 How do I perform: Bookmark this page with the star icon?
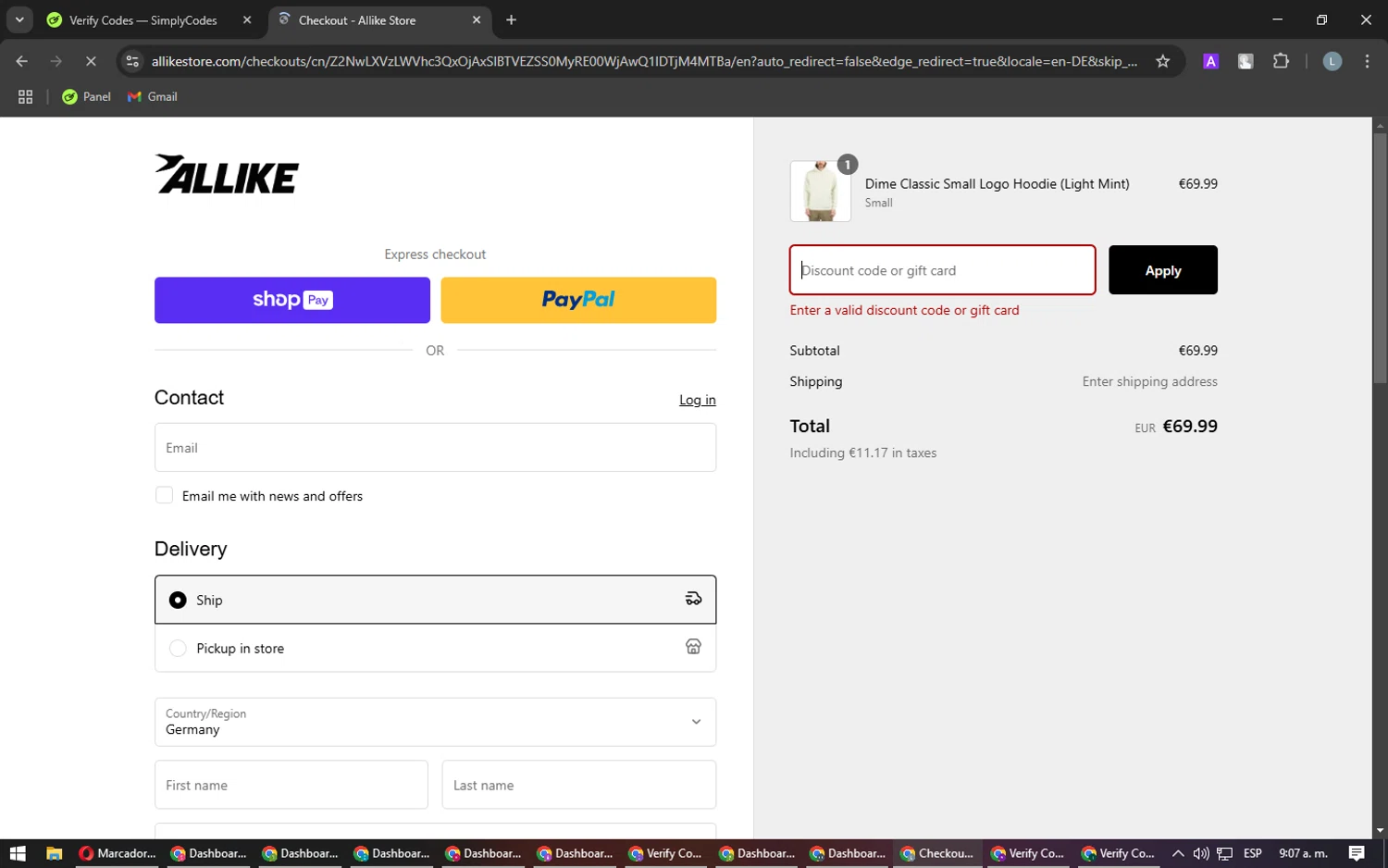[1163, 61]
